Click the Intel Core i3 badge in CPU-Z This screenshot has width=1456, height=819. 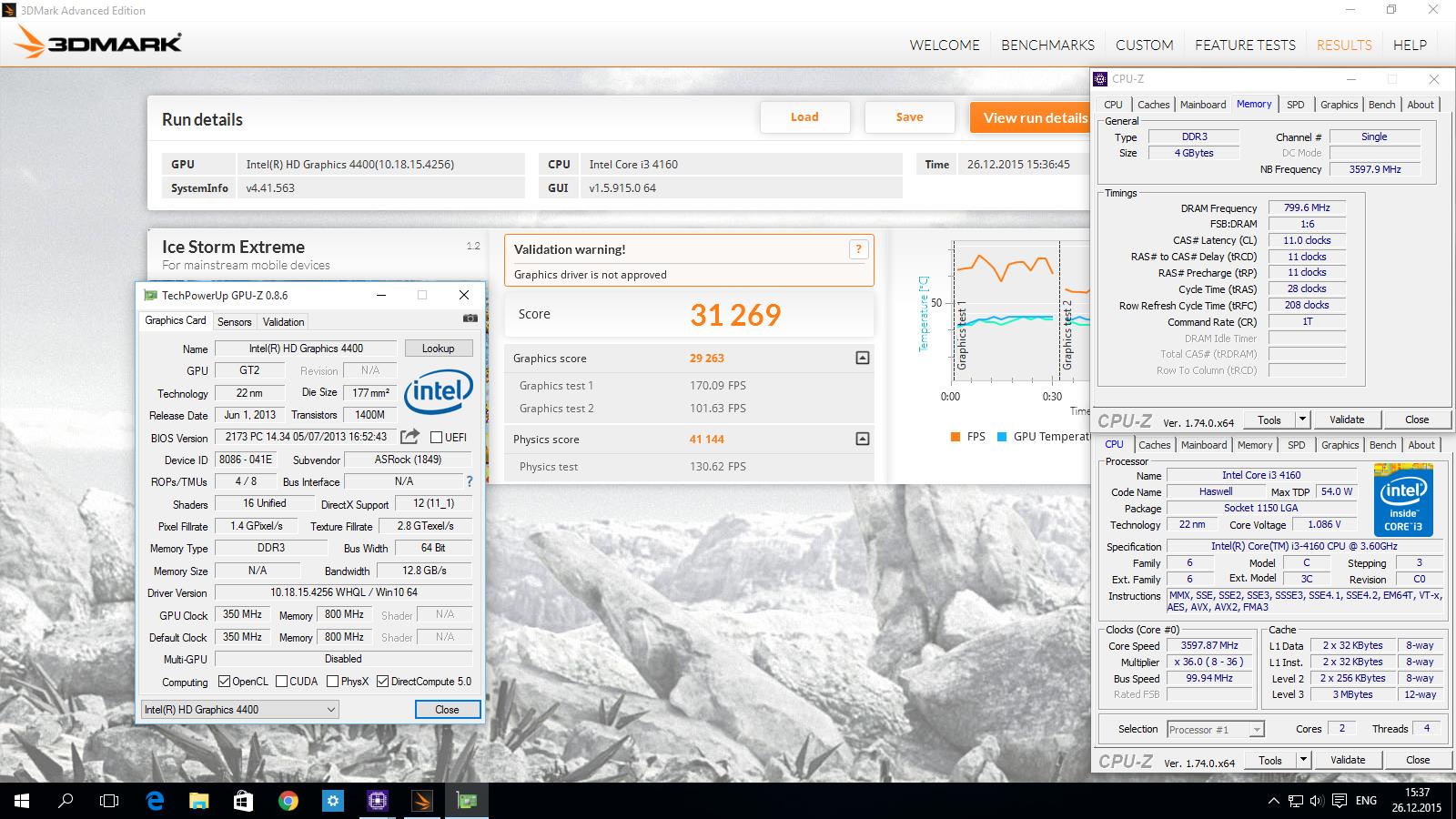click(1403, 500)
